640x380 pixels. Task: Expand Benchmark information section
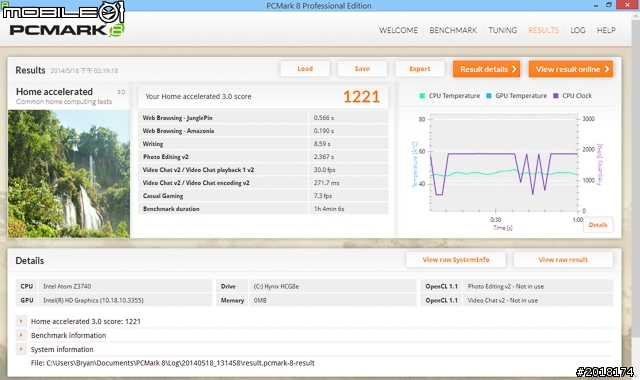click(21, 335)
